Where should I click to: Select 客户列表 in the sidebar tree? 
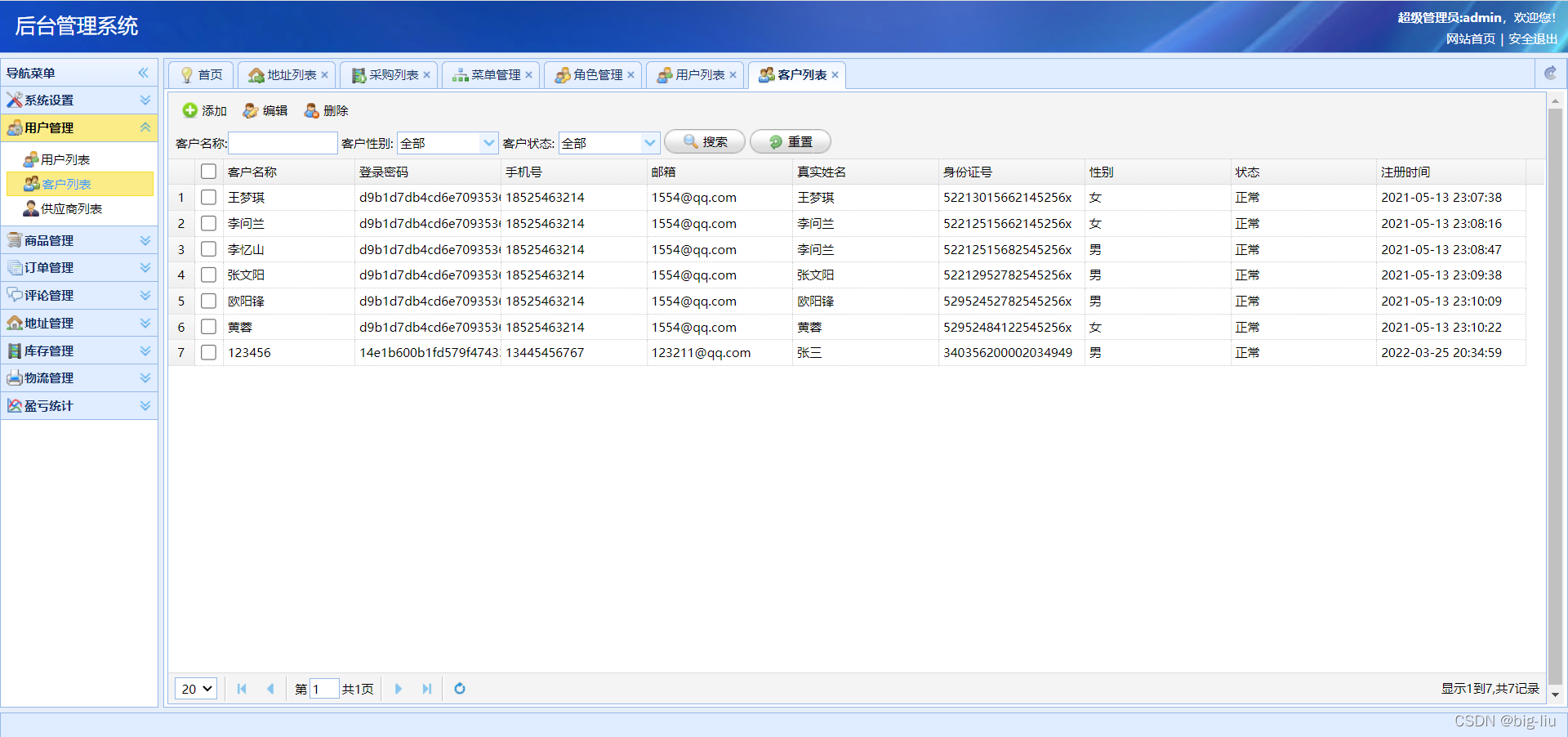(x=79, y=184)
